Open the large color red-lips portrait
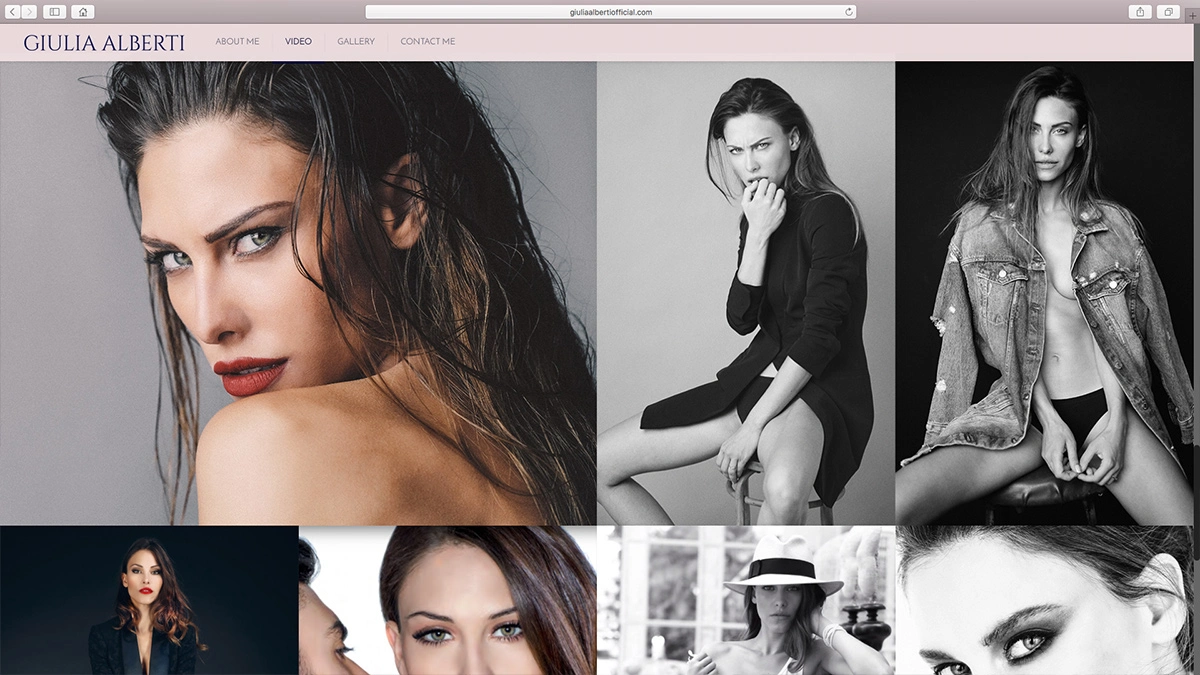Viewport: 1200px width, 675px height. click(x=298, y=293)
